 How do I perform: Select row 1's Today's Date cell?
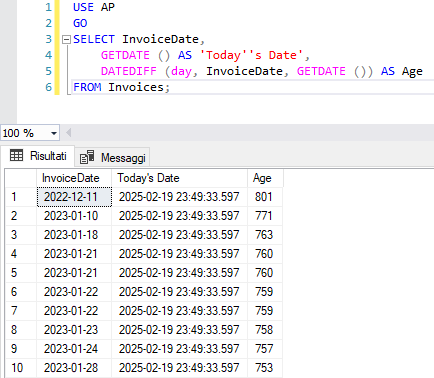(x=180, y=197)
